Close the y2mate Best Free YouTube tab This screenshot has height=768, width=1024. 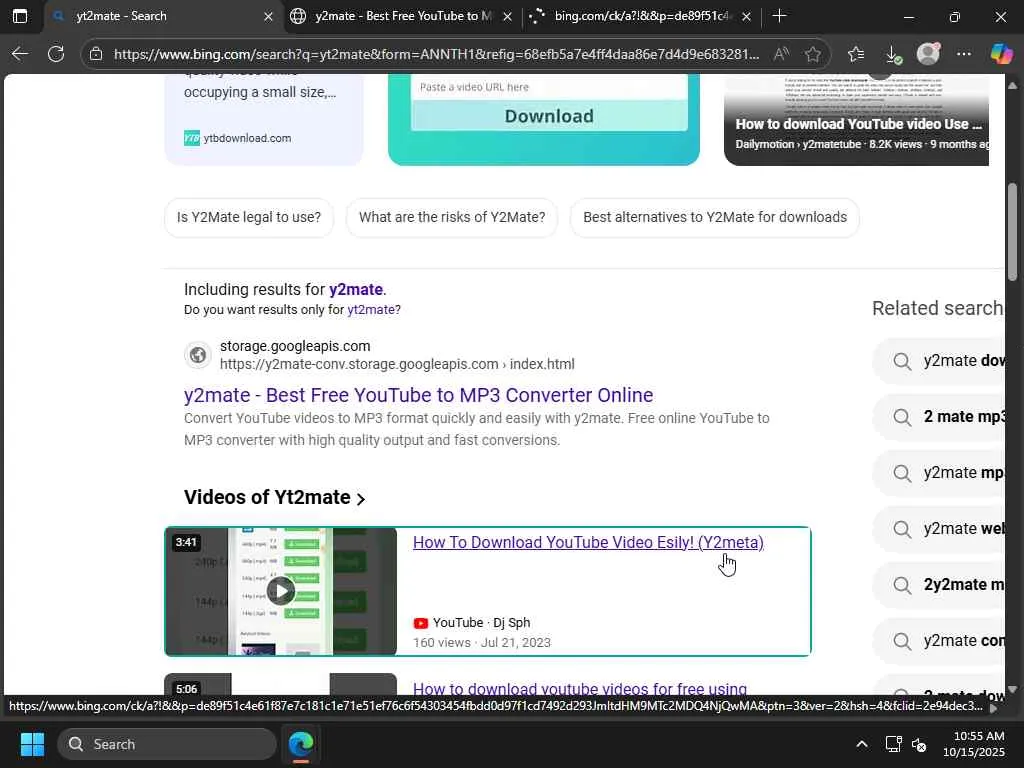pos(507,16)
